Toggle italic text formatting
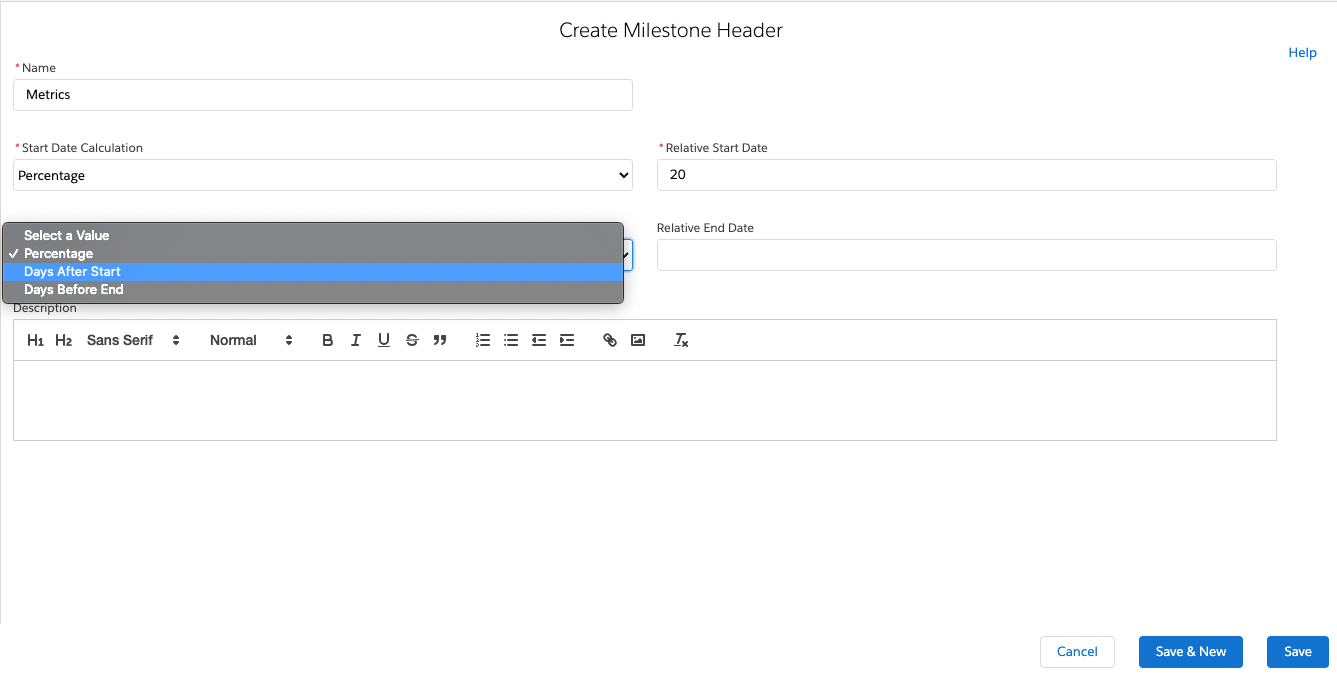Viewport: 1337px width, 679px height. click(355, 340)
